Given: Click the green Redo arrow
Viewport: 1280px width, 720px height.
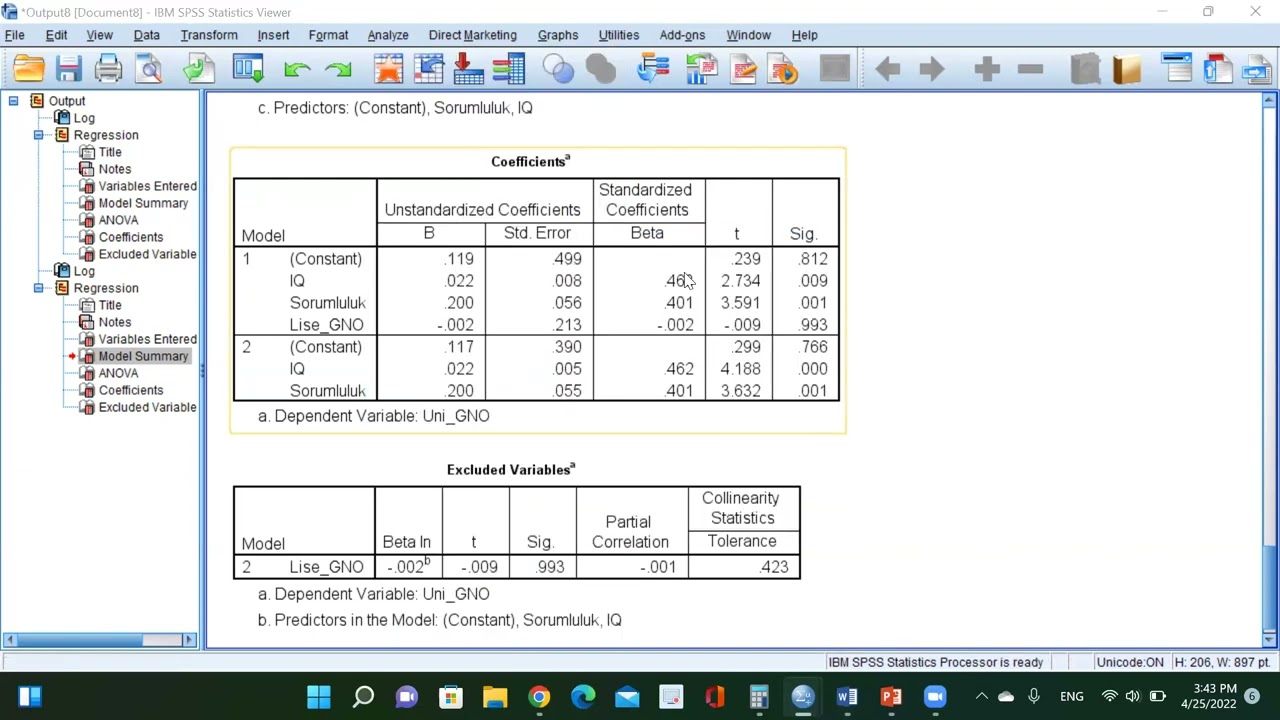Looking at the screenshot, I should (x=338, y=69).
